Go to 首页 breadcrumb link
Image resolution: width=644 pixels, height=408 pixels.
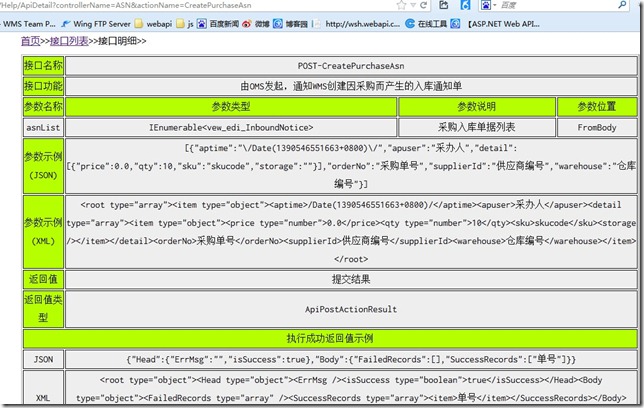pyautogui.click(x=30, y=41)
